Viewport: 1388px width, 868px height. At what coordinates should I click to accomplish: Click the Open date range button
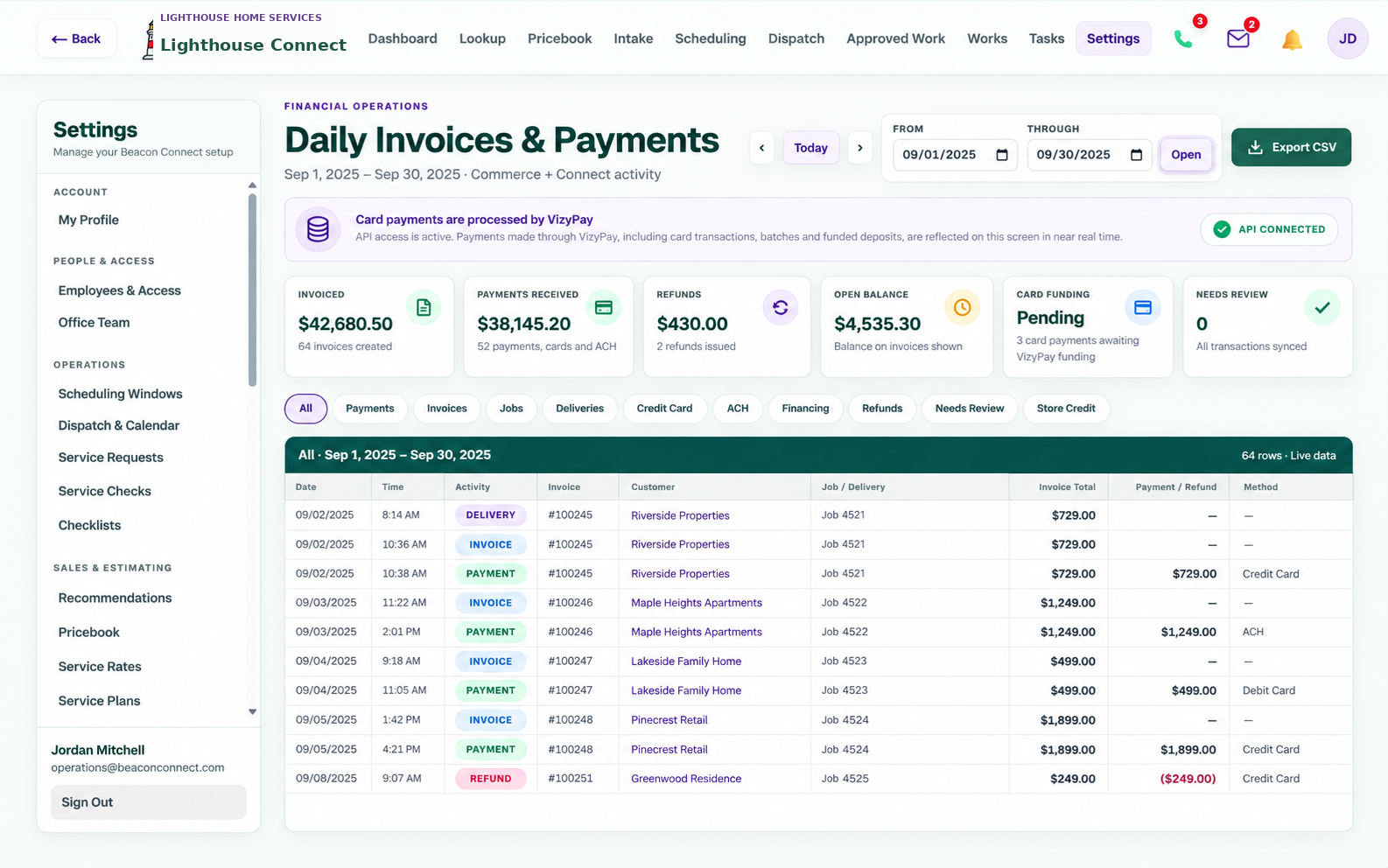point(1186,155)
